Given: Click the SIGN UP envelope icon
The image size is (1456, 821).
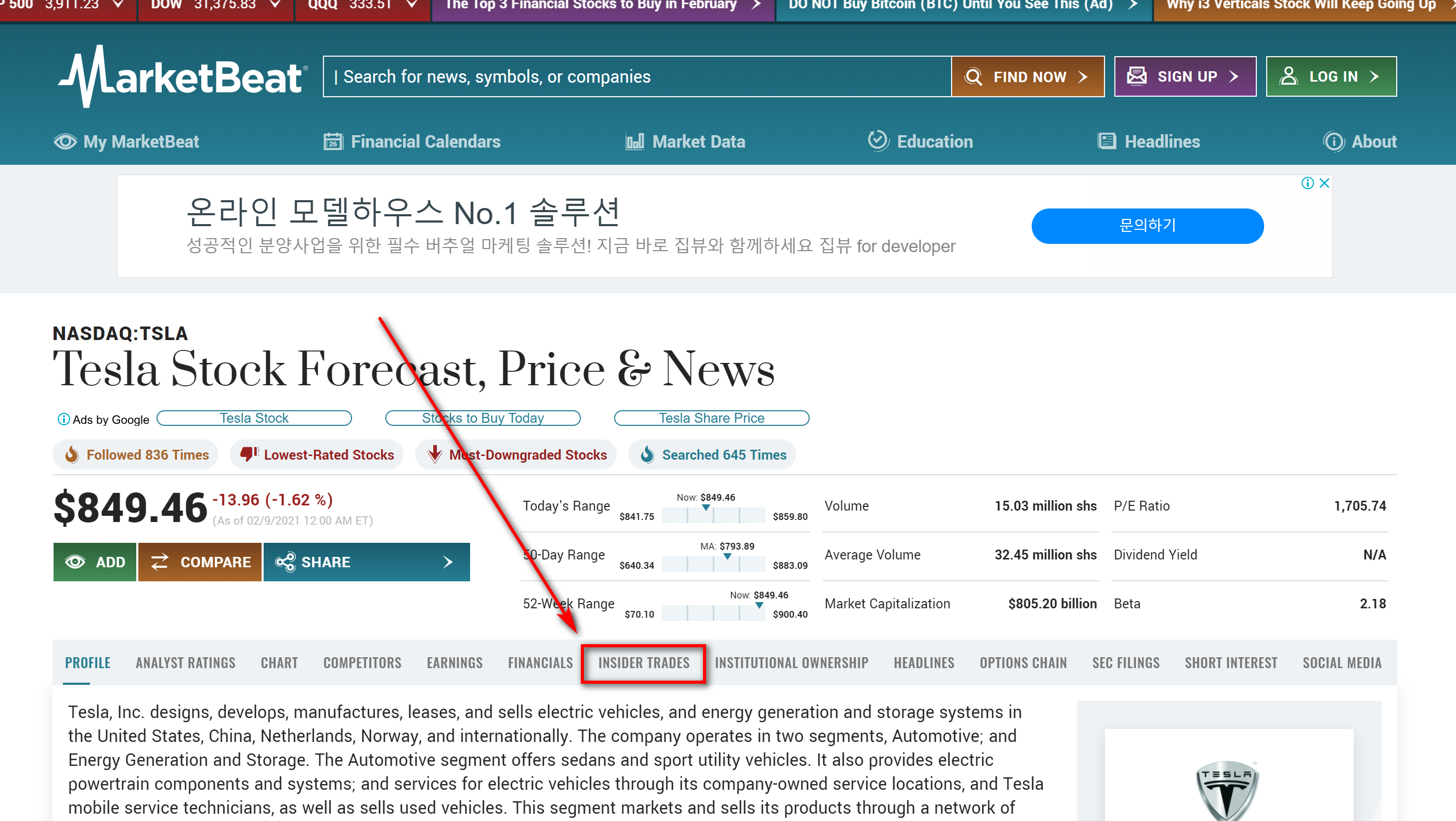Looking at the screenshot, I should 1137,76.
